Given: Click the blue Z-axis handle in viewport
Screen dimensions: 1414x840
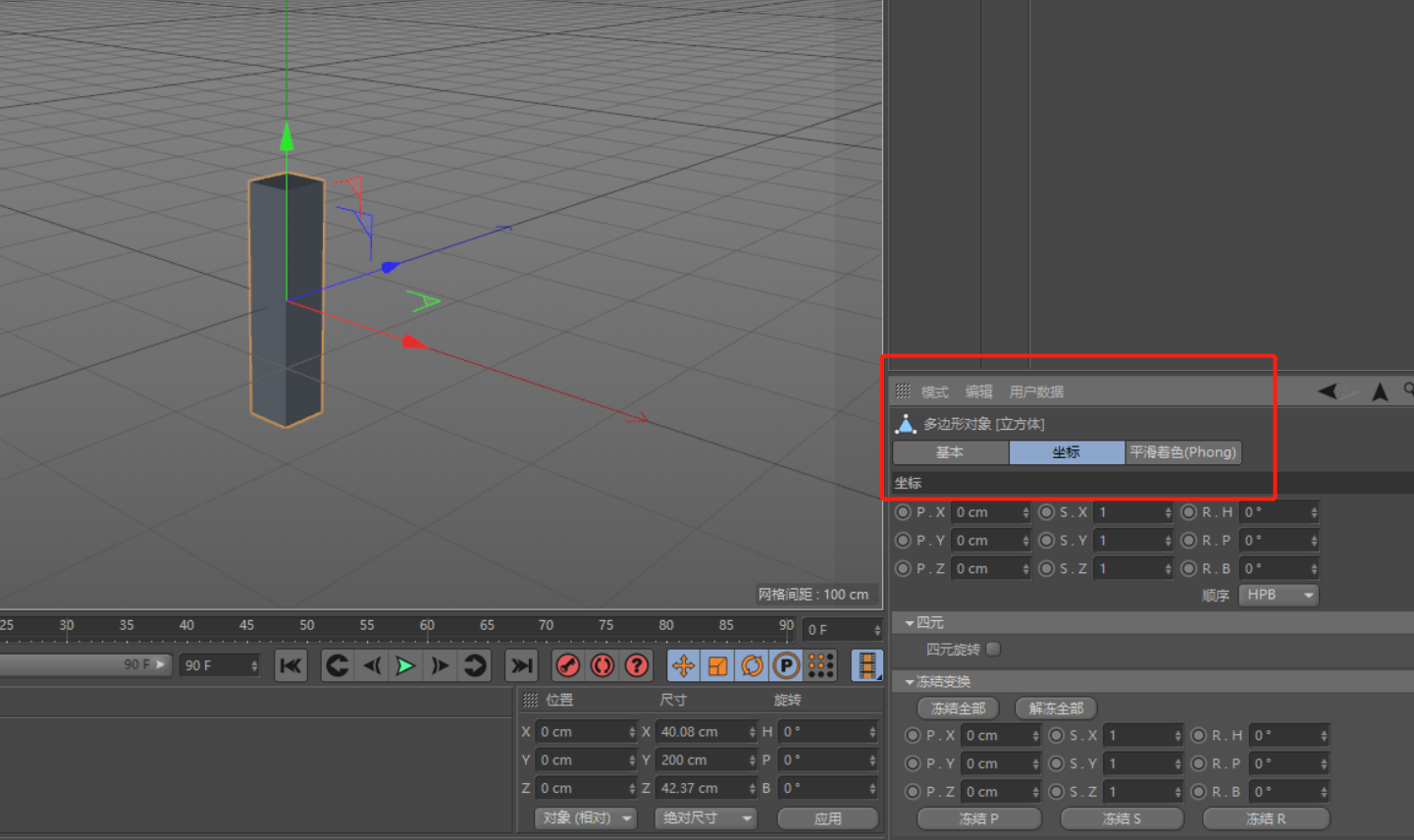Looking at the screenshot, I should [389, 267].
